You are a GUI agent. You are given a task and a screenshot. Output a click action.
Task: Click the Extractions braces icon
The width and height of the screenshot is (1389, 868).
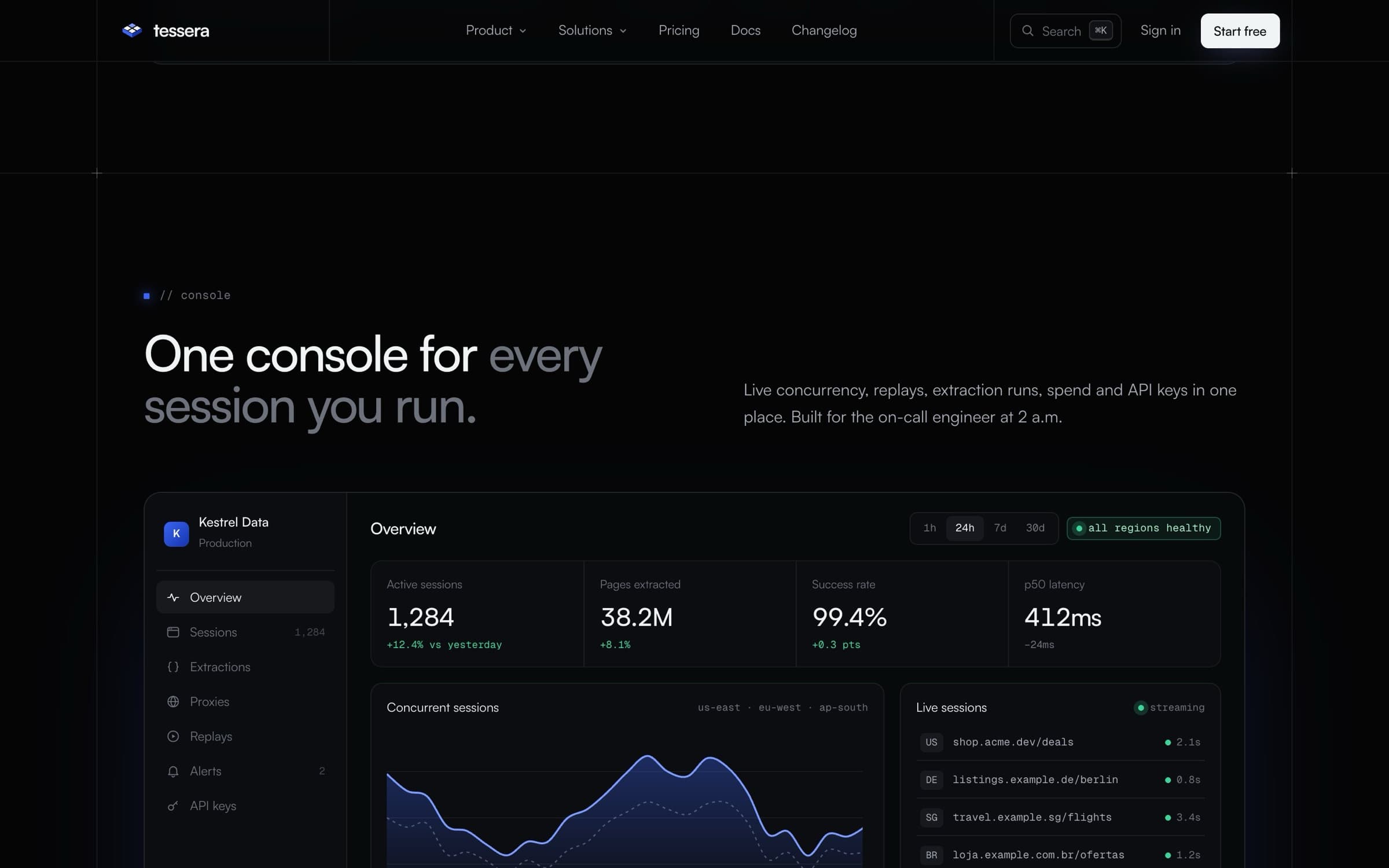point(173,667)
